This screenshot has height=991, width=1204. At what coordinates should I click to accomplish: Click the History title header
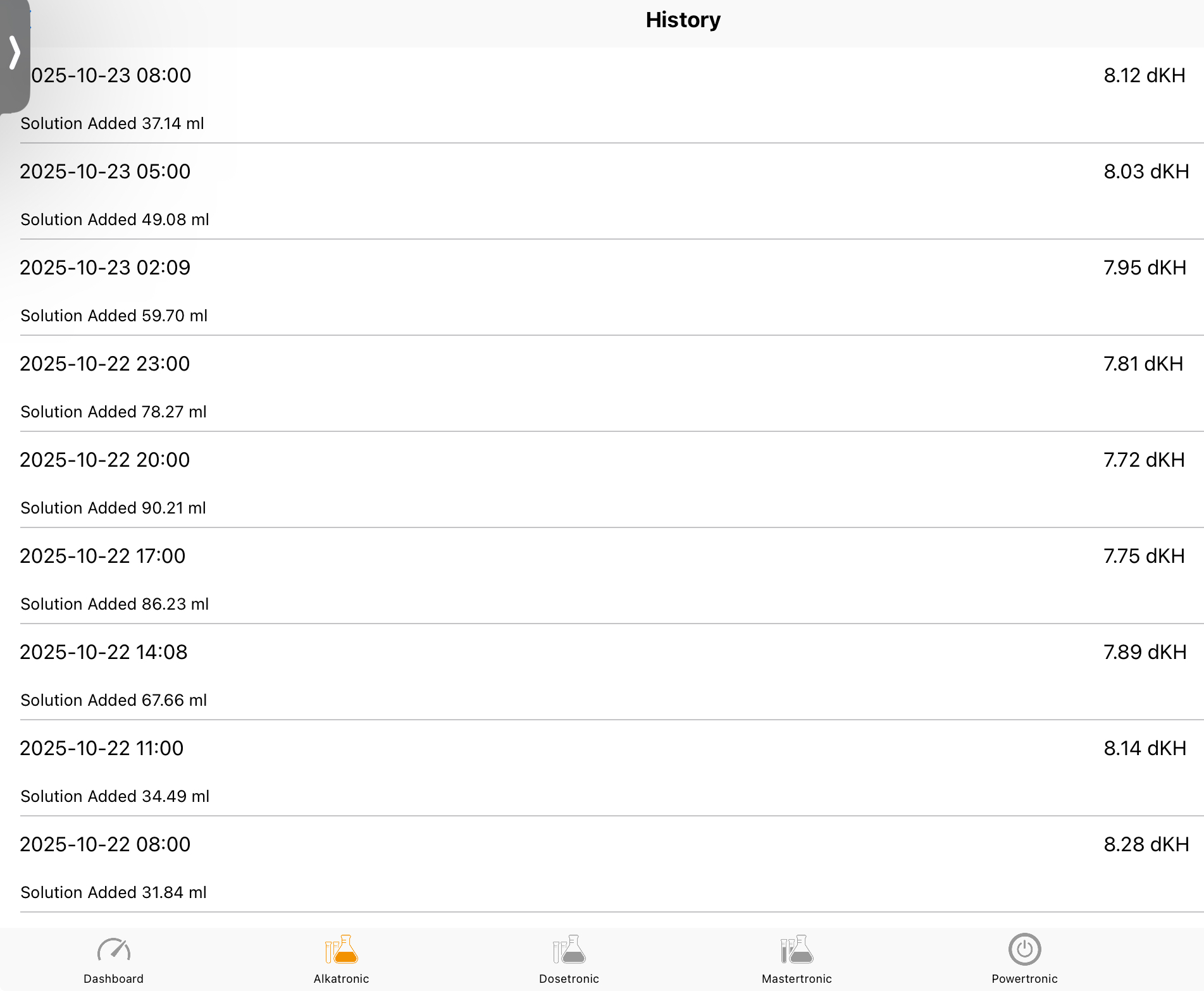tap(683, 20)
